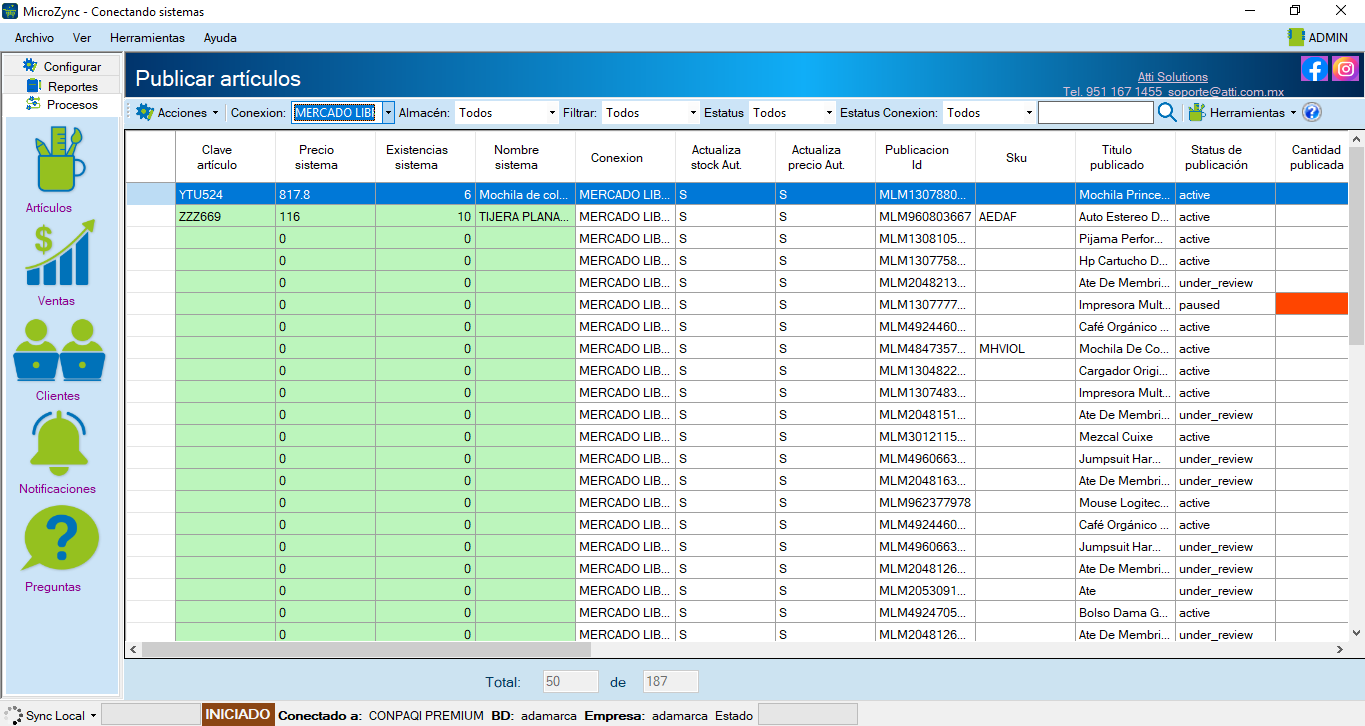Click the ADMIN user icon
1365x726 pixels.
coord(1296,37)
